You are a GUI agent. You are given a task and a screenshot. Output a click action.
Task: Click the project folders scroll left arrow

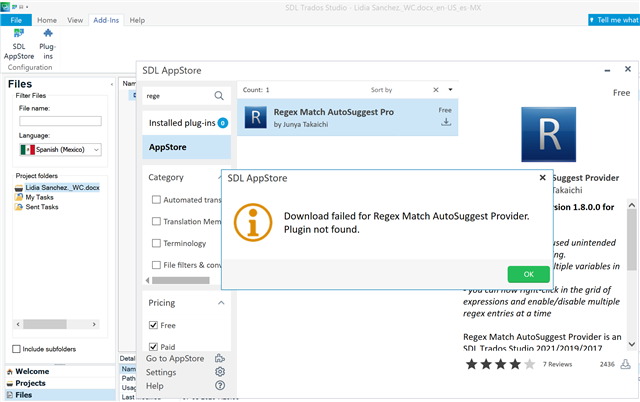click(18, 324)
